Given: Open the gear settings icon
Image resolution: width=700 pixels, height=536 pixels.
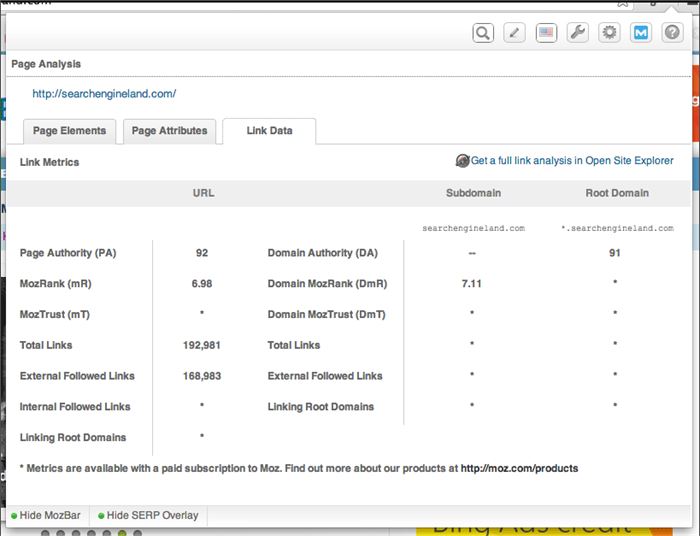Looking at the screenshot, I should click(x=609, y=33).
